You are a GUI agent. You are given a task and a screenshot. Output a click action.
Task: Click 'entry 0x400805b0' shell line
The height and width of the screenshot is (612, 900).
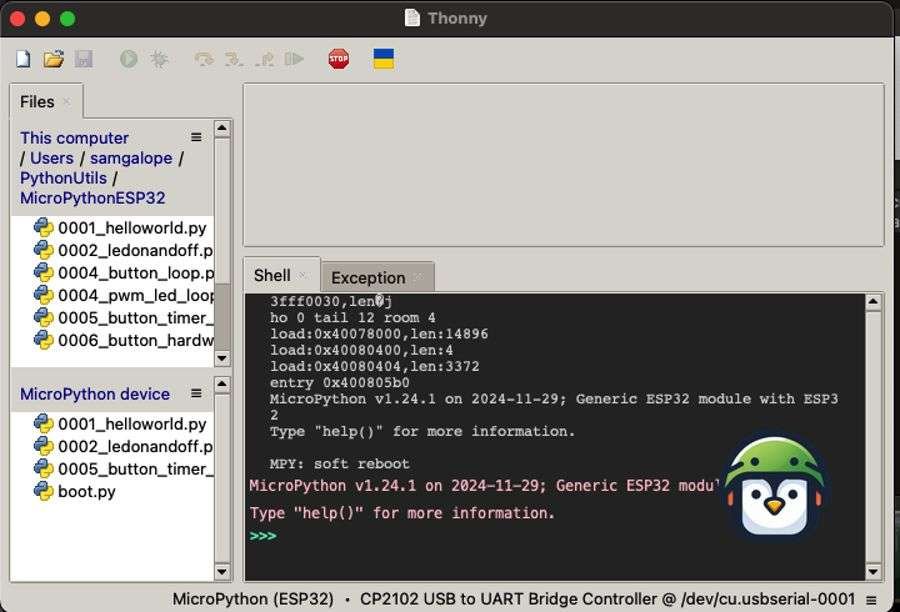(x=339, y=382)
